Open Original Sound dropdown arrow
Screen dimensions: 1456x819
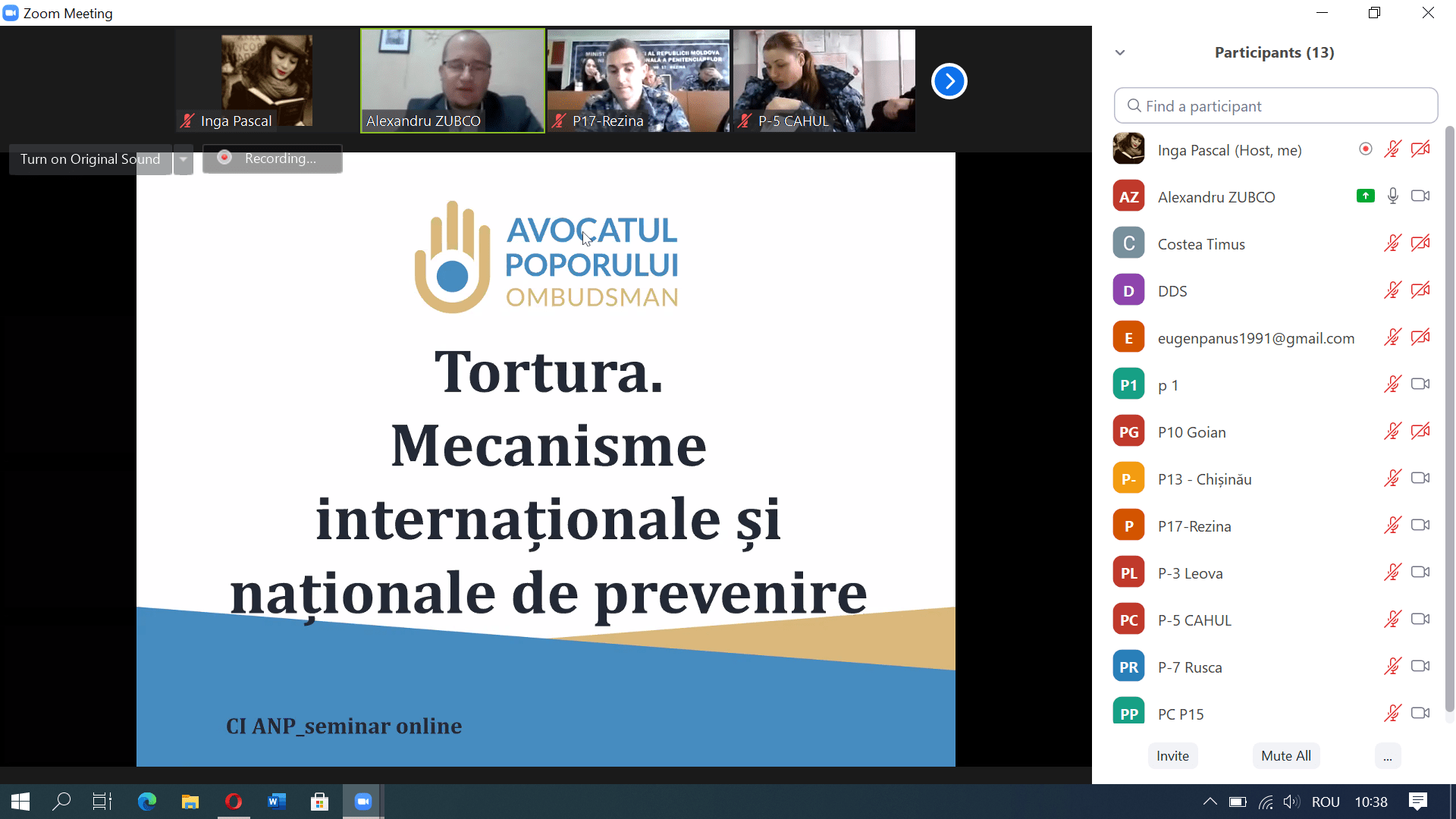point(184,159)
